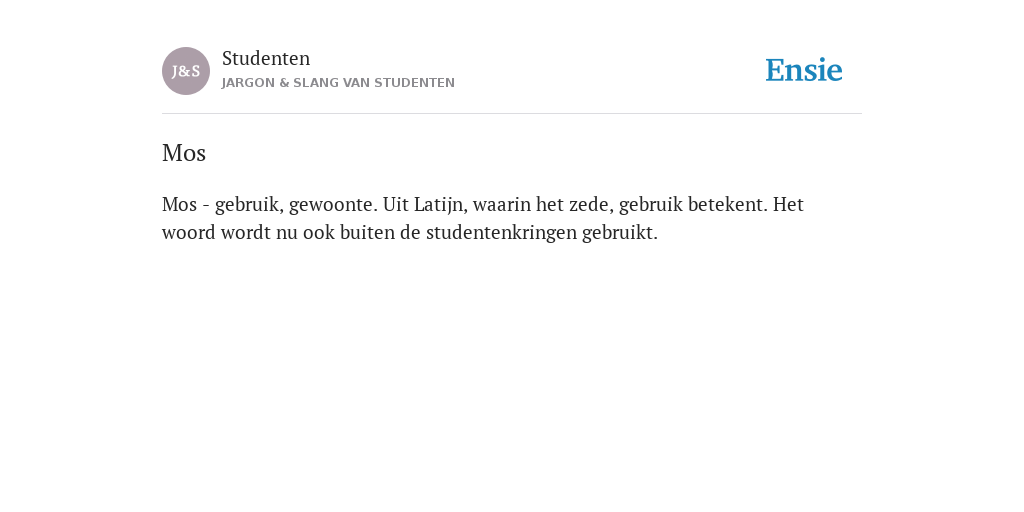Screen dimensions: 1024x512
Task: Click the ampersand inside the J&S avatar
Action: [x=185, y=72]
